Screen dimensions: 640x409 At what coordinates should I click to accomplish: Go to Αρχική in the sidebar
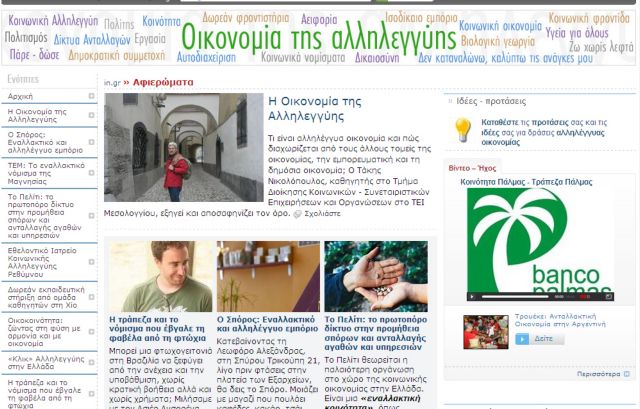pyautogui.click(x=20, y=96)
